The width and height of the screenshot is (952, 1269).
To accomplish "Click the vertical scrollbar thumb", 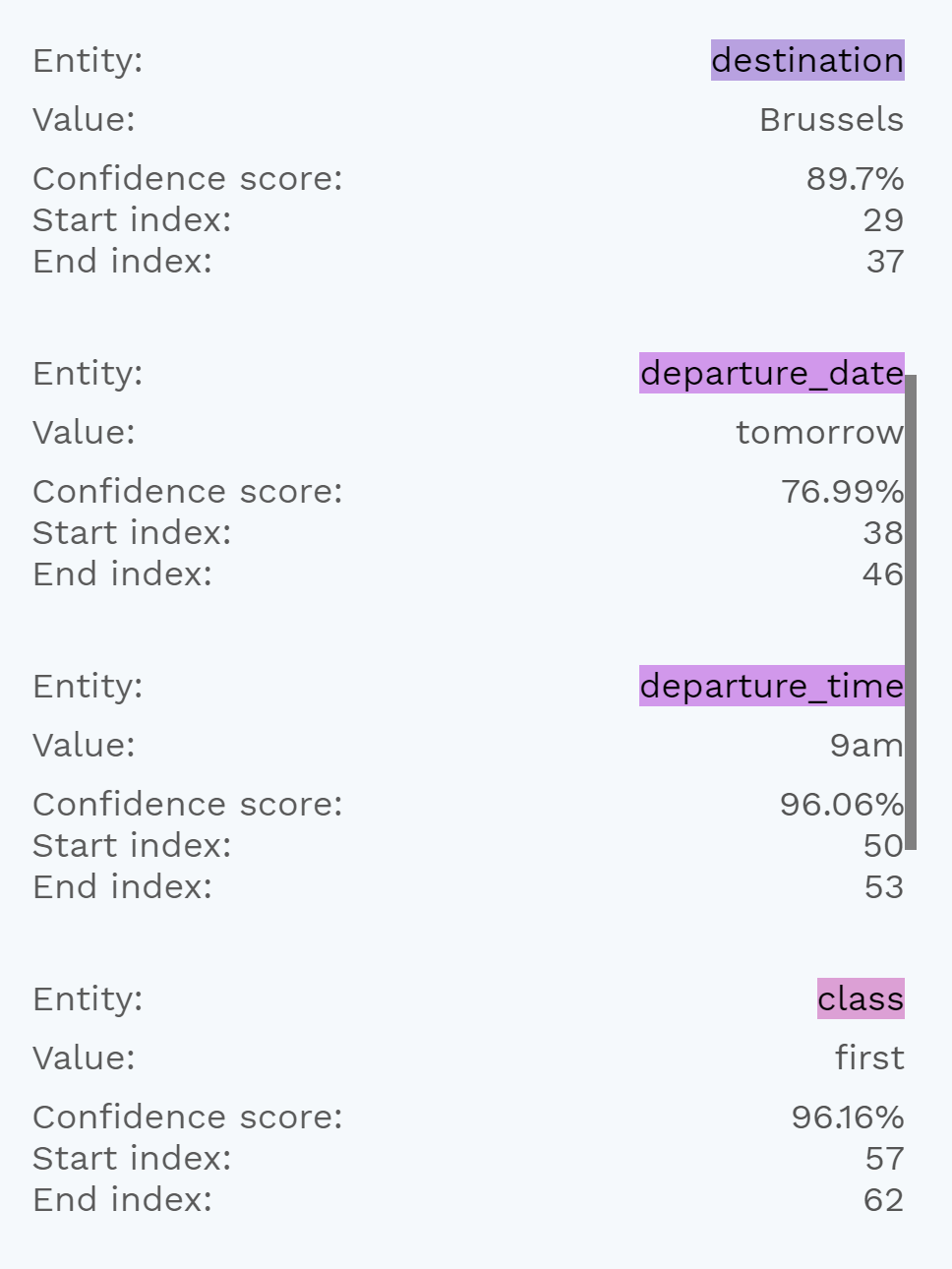I will 911,612.
